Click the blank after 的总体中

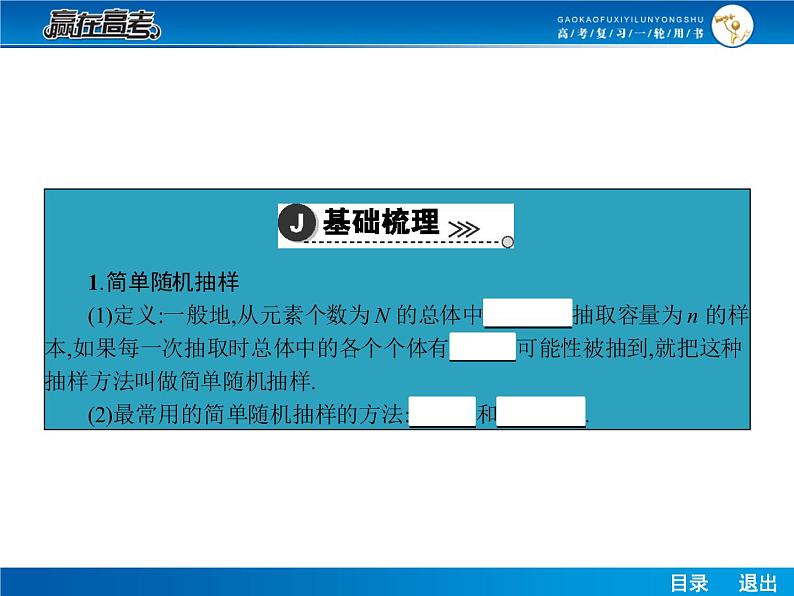pos(528,313)
